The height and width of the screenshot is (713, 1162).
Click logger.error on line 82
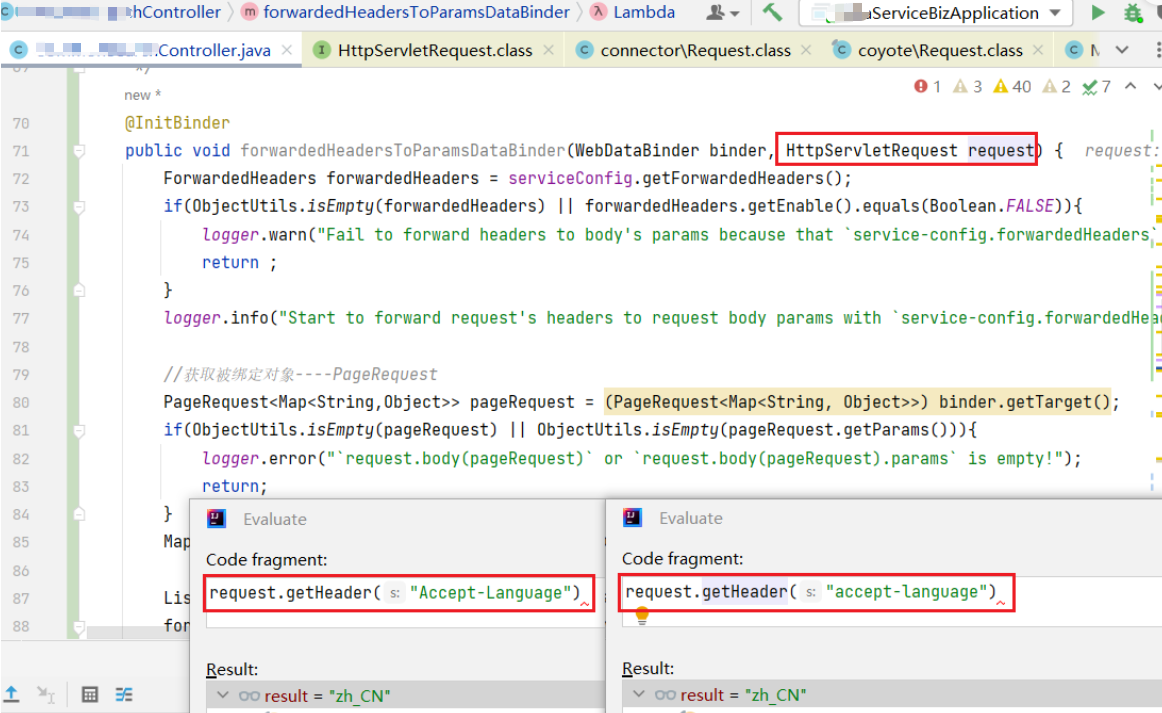point(259,459)
